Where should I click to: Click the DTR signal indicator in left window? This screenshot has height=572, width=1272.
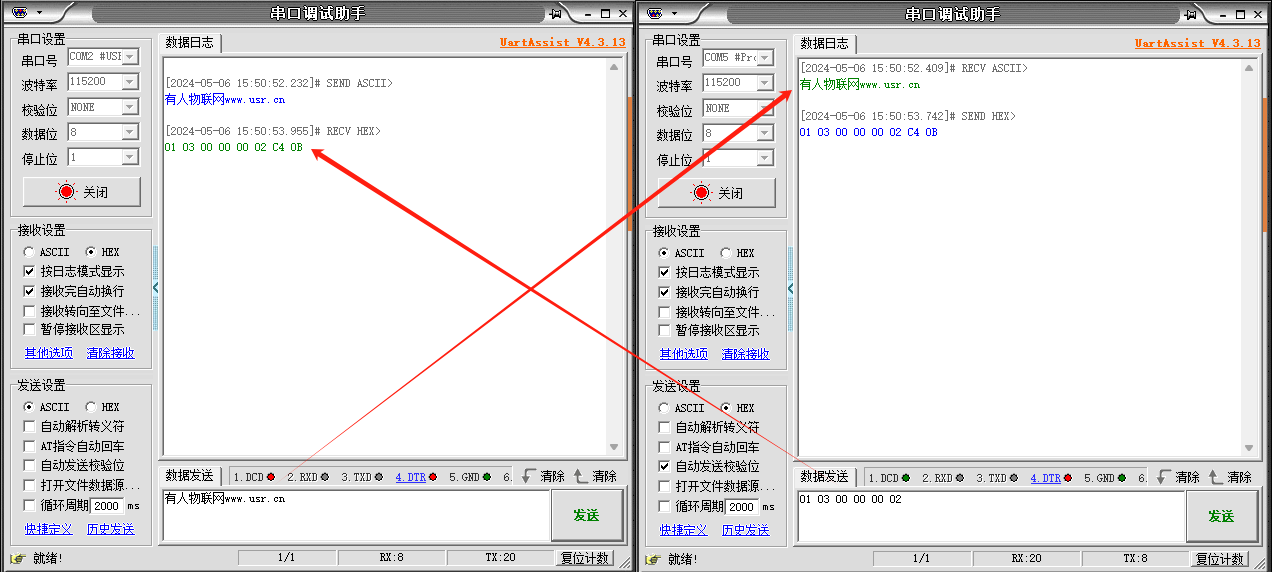(x=416, y=477)
